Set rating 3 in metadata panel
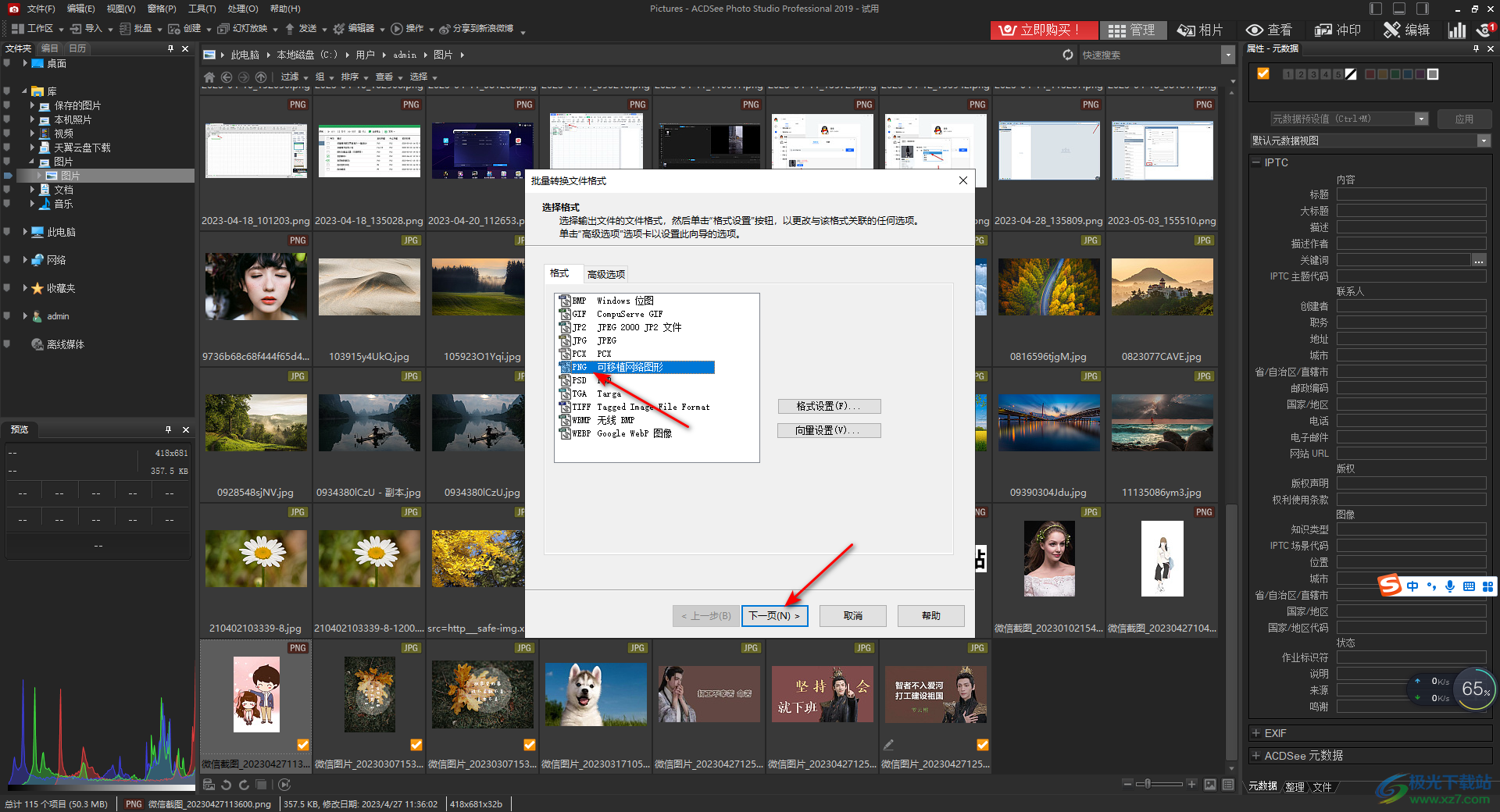This screenshot has height=812, width=1500. point(1313,74)
